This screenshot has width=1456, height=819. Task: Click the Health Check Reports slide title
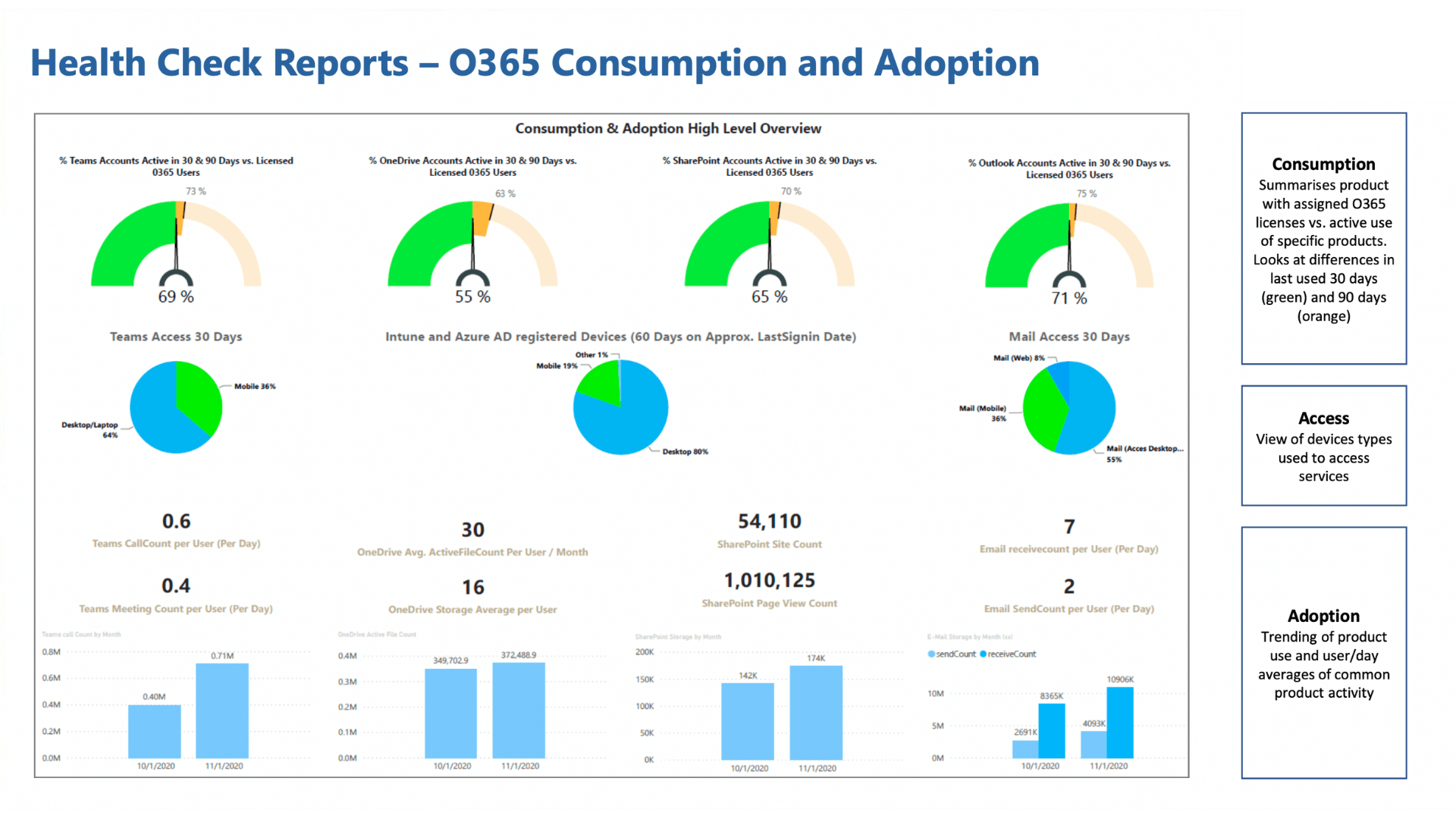(535, 62)
